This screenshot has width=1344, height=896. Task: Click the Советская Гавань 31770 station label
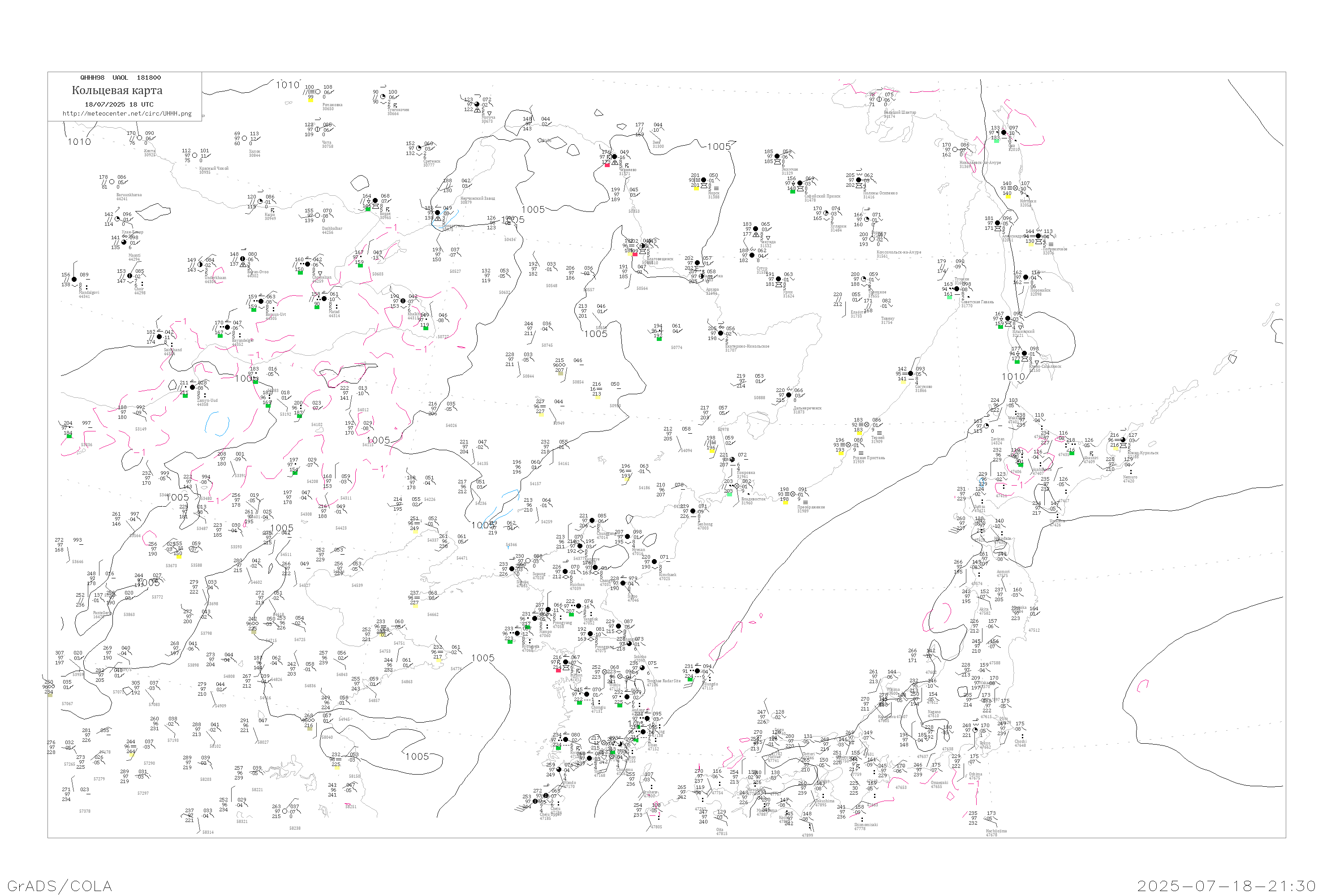coord(977,303)
